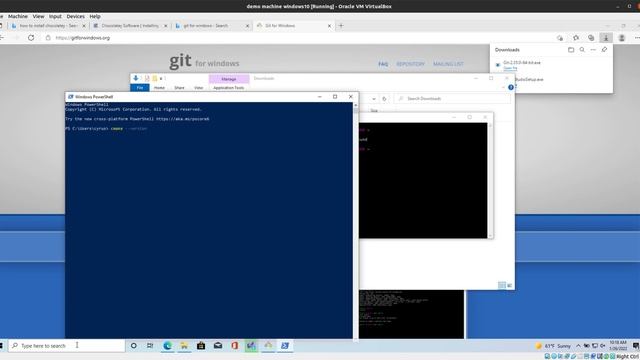640x360 pixels.
Task: Open the browser profile icon
Action: tap(622, 38)
